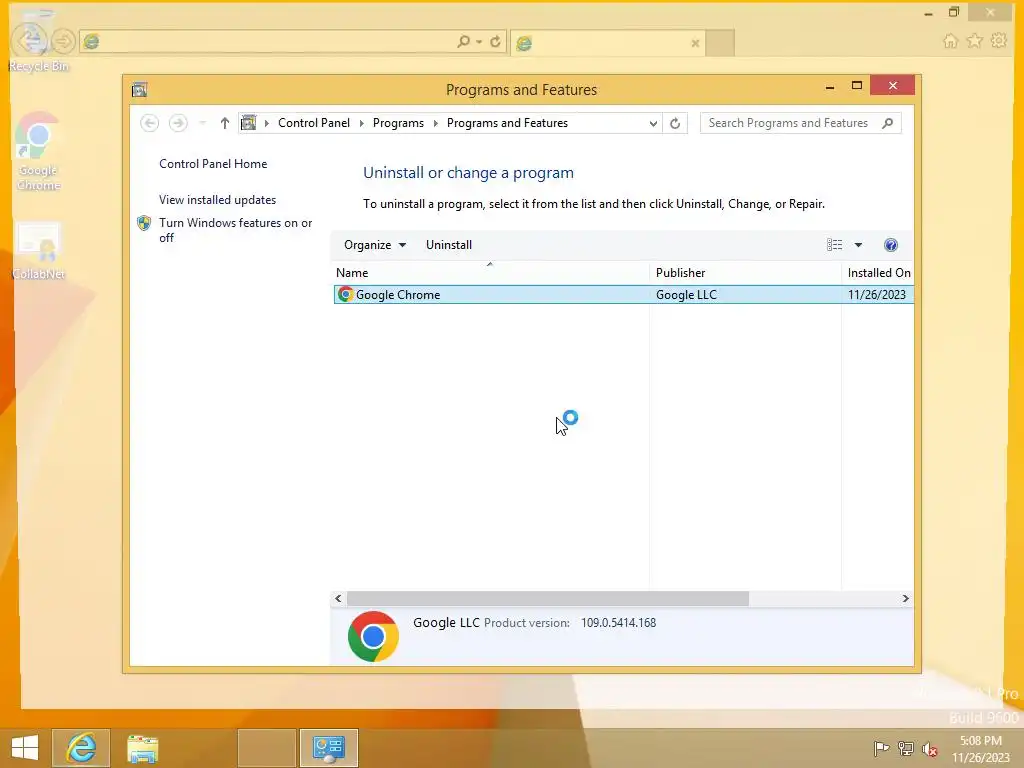Click Google Chrome desktop shortcut

38,152
